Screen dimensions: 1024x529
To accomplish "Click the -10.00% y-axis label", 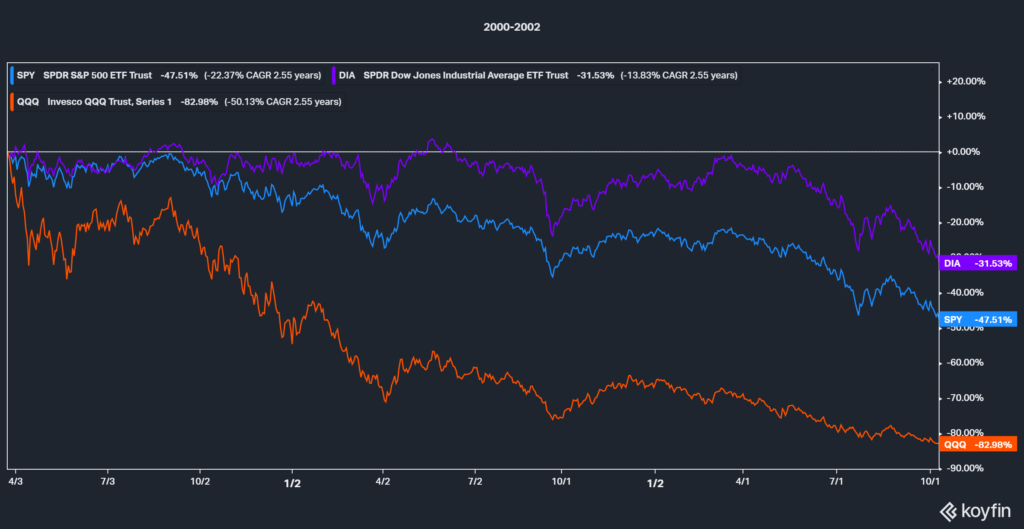I will pyautogui.click(x=965, y=187).
